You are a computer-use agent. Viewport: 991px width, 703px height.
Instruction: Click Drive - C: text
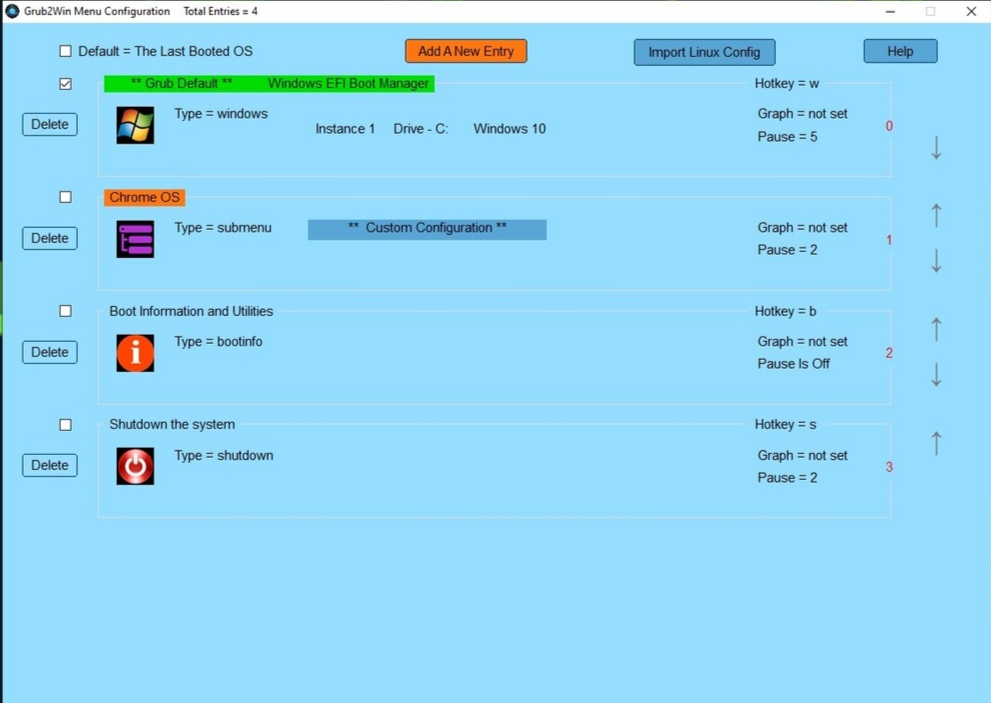pyautogui.click(x=421, y=129)
